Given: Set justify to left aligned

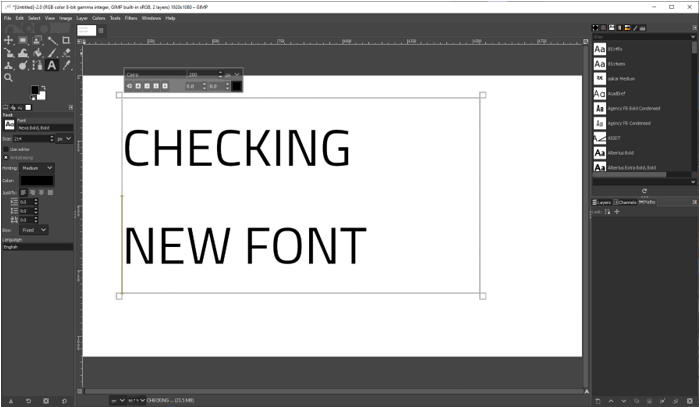Looking at the screenshot, I should (24, 192).
